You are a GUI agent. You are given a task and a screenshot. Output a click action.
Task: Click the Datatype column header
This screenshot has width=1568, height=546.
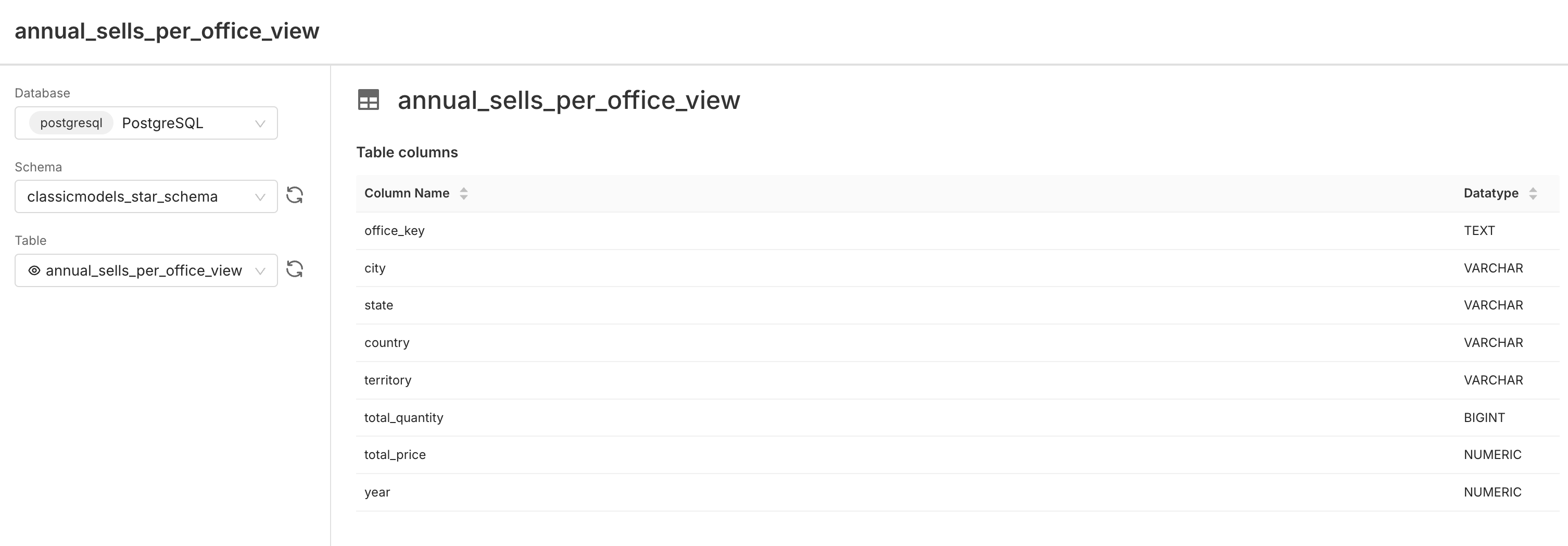(1491, 193)
